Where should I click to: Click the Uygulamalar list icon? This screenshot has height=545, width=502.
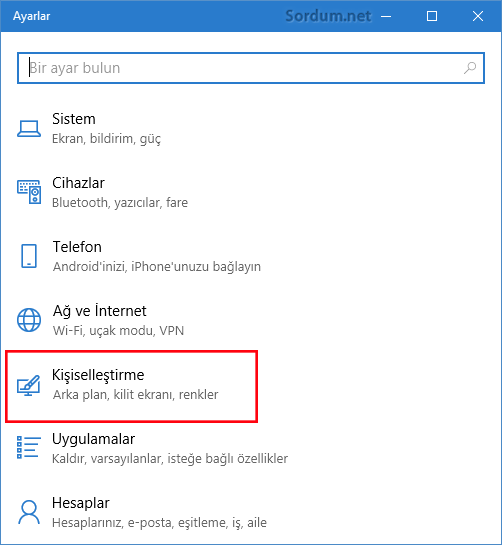pyautogui.click(x=29, y=448)
